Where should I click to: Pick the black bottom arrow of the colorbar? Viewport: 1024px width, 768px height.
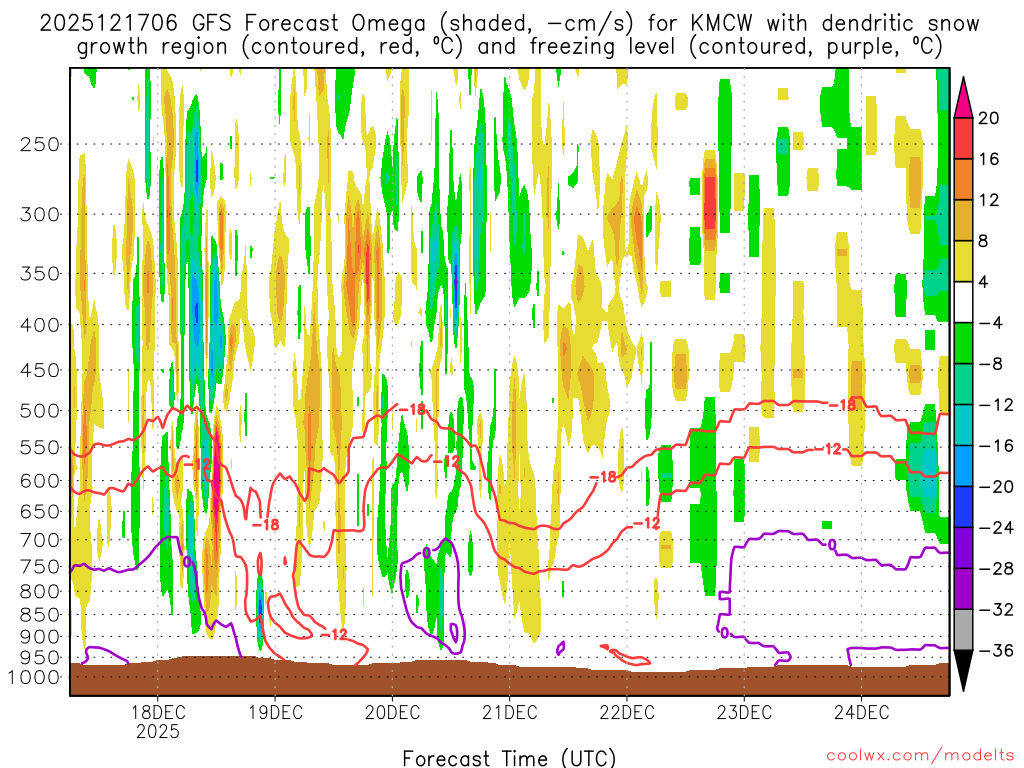point(965,670)
